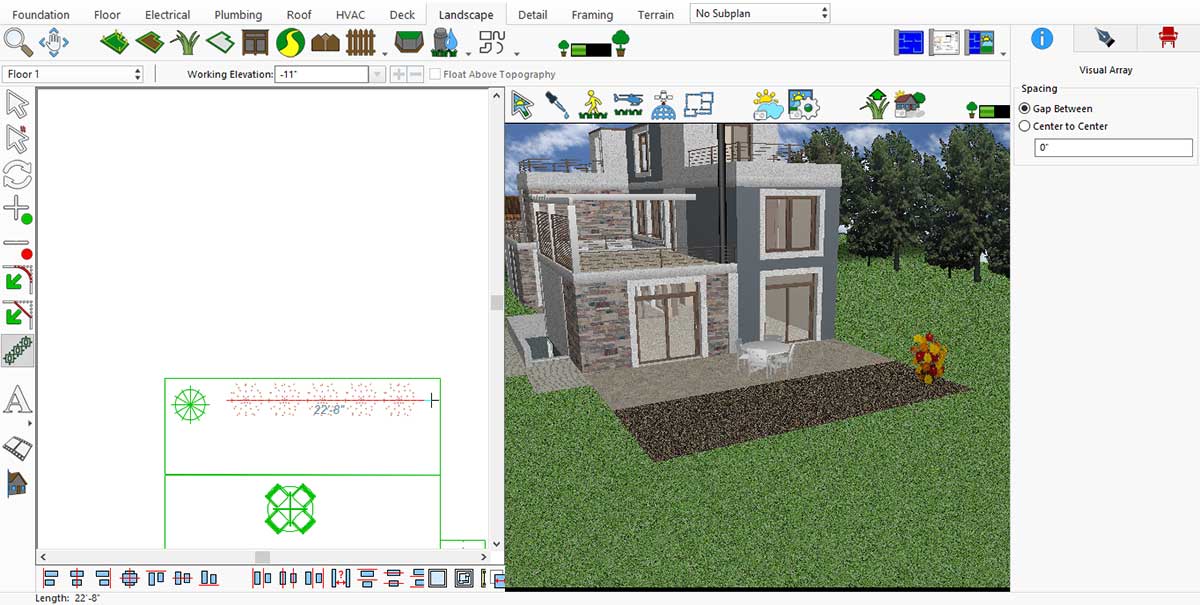Open the Working Elevation dropdown arrow
The height and width of the screenshot is (605, 1200).
coord(377,74)
